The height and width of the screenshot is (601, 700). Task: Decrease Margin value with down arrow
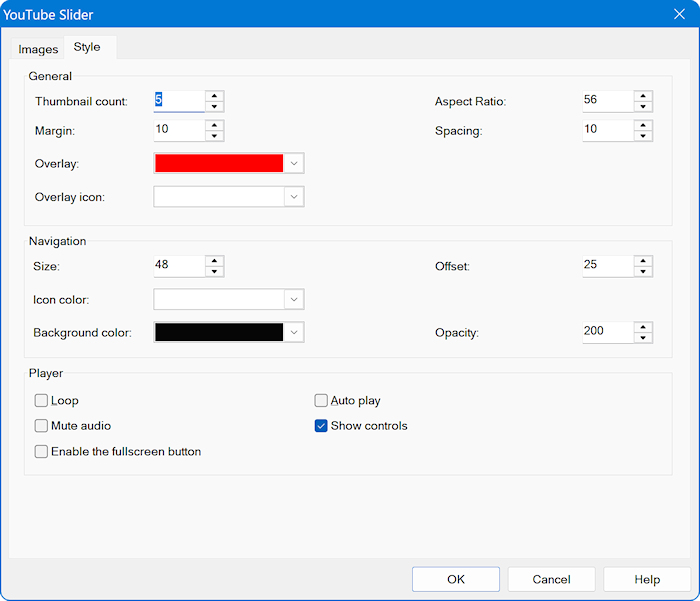214,136
